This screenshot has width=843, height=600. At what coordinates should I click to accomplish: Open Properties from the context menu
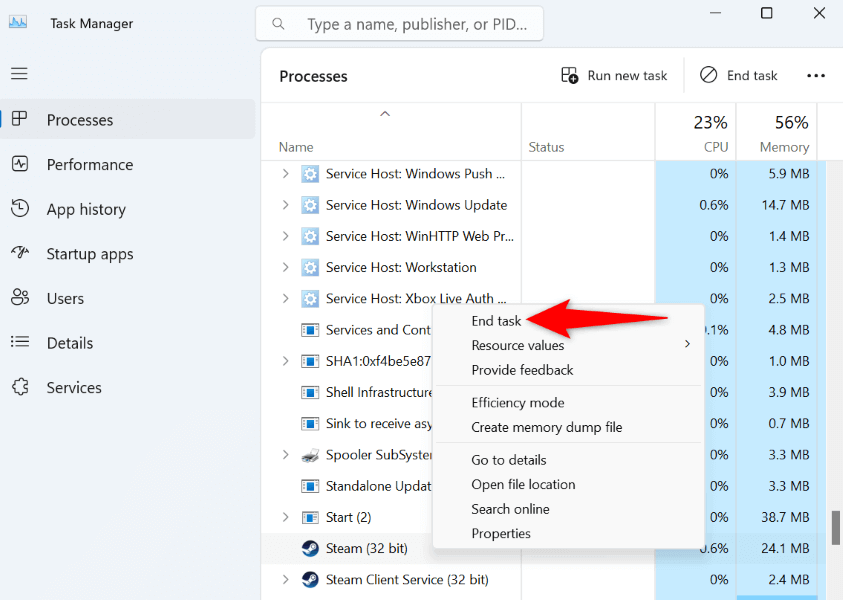tap(568, 533)
